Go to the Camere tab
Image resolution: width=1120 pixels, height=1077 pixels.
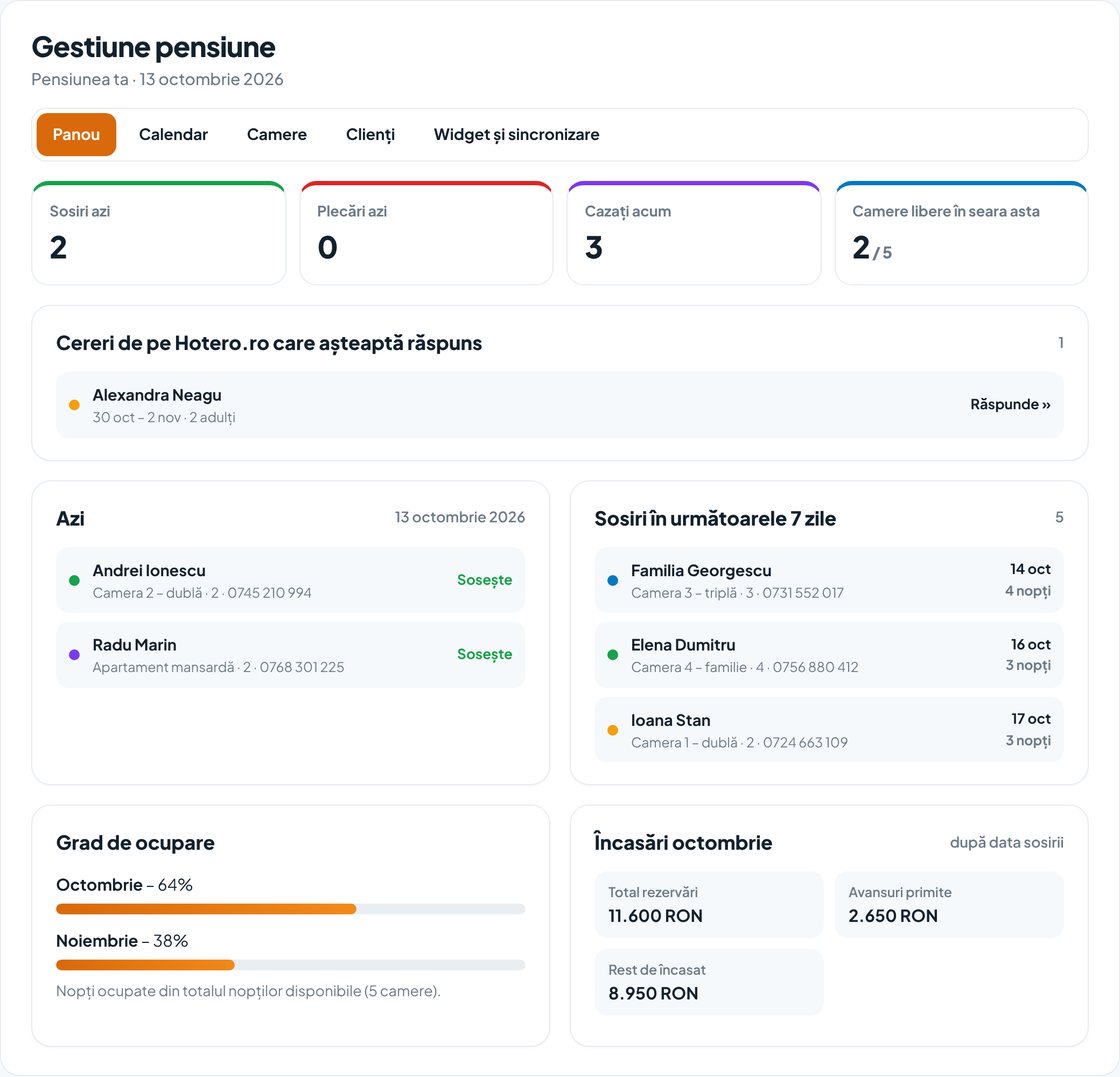pyautogui.click(x=276, y=134)
